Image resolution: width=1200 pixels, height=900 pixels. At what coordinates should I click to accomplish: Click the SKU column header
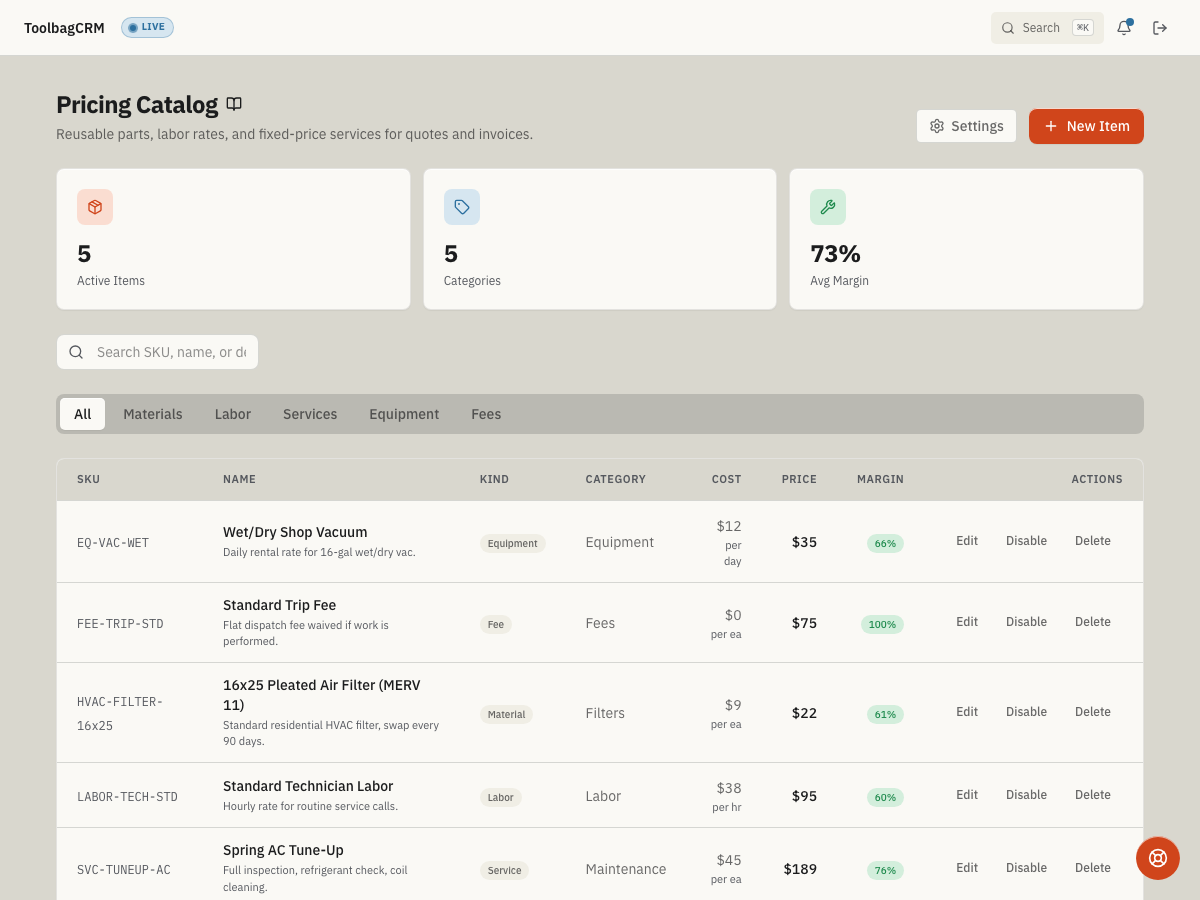point(88,479)
